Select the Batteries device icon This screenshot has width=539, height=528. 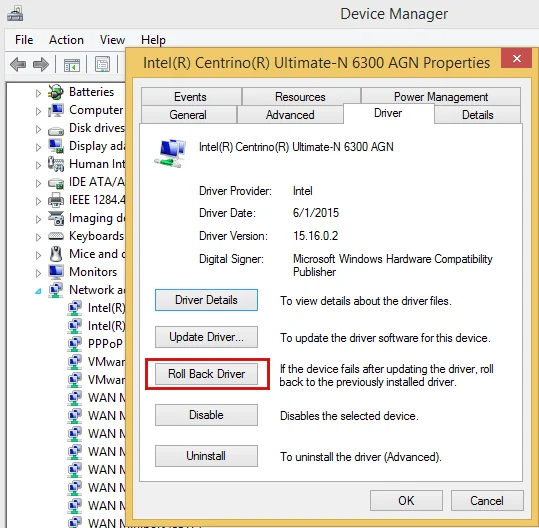coord(56,92)
